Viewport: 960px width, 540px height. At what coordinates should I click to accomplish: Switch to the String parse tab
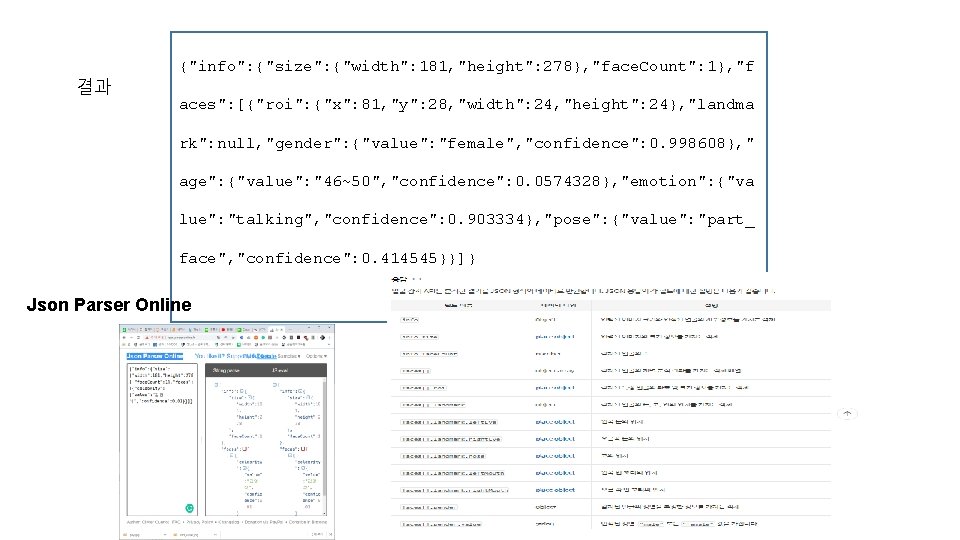pyautogui.click(x=226, y=370)
